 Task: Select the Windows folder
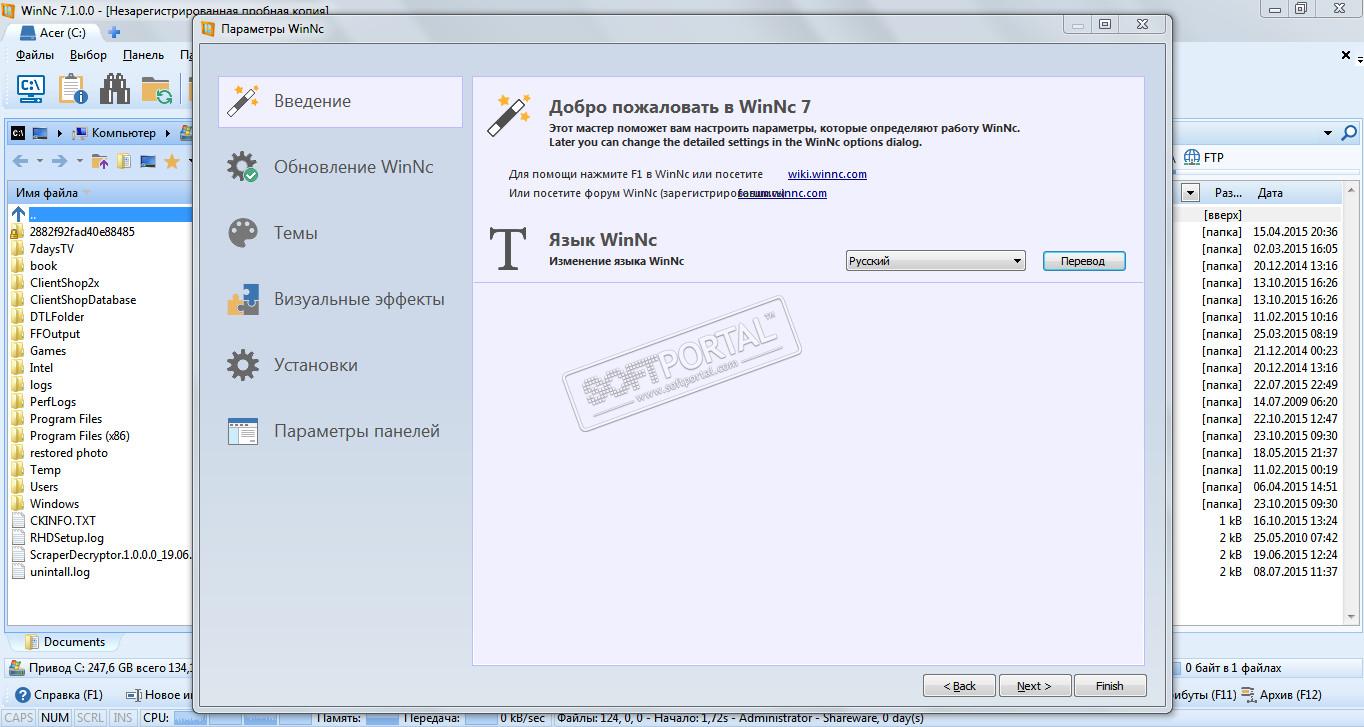point(54,503)
